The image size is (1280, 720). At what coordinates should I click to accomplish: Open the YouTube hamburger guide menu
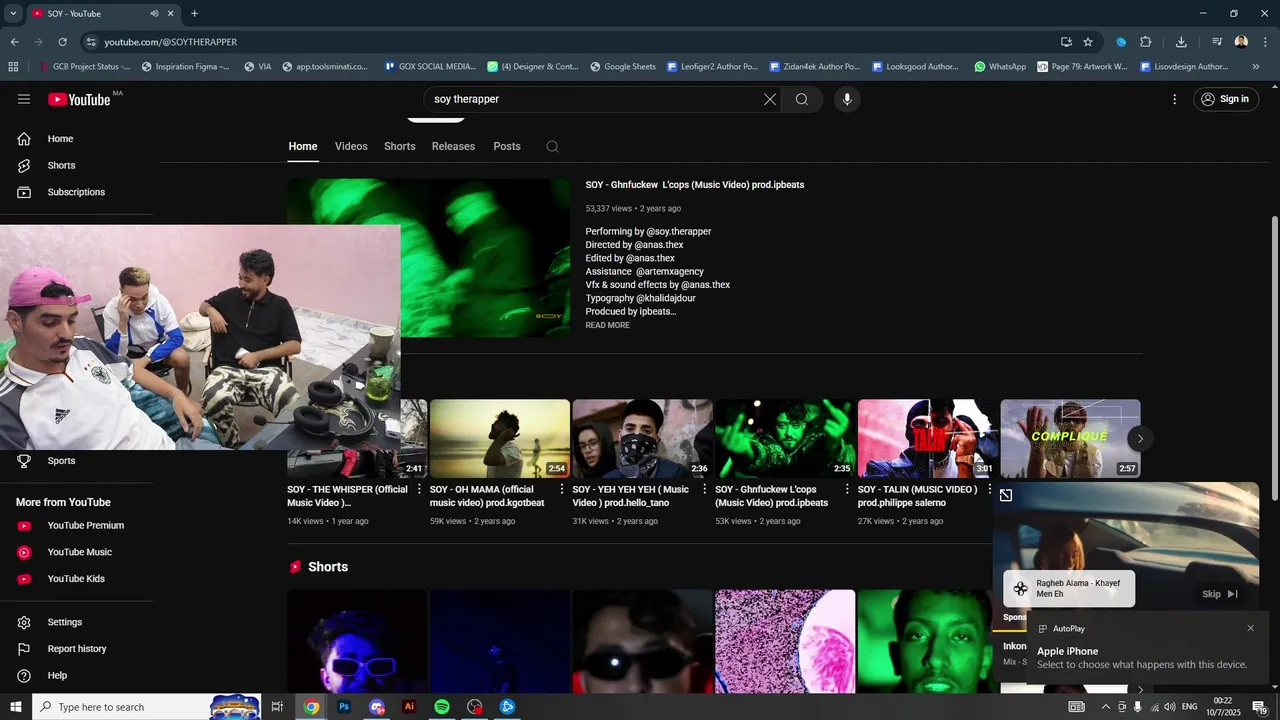[24, 99]
